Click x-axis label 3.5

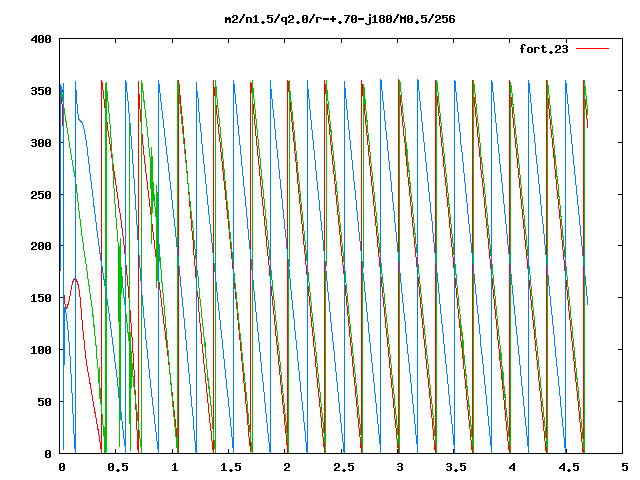pos(456,467)
